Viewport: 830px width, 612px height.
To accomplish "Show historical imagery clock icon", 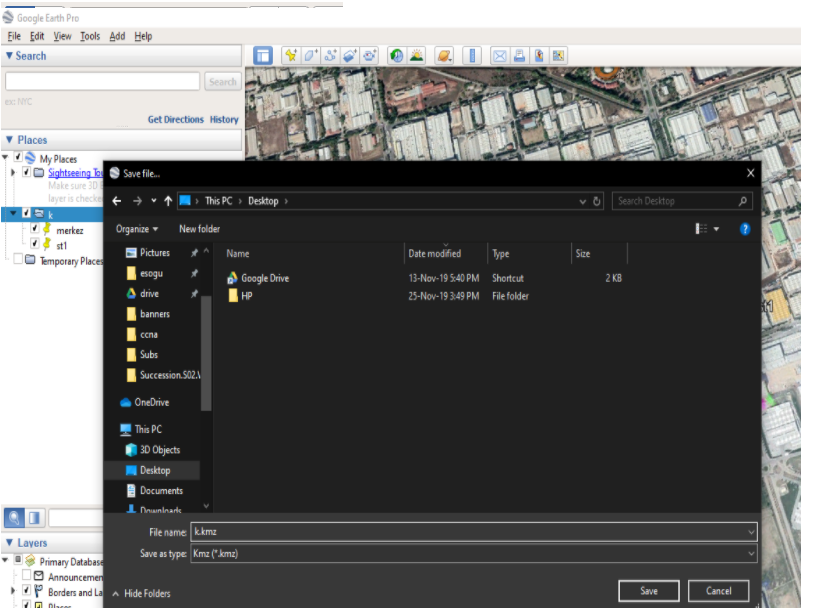I will coord(396,56).
